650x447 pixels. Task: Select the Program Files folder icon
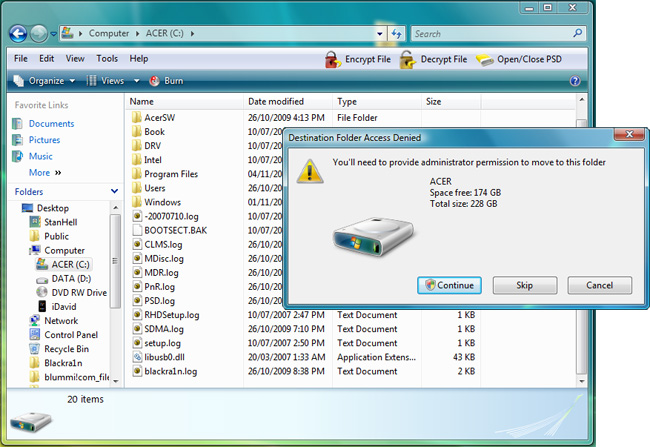pos(136,174)
